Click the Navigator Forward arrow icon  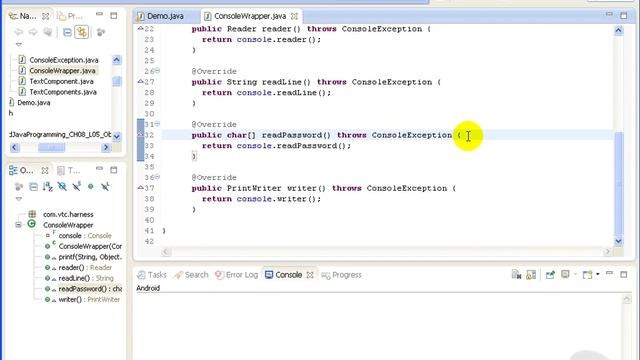pos(33,32)
